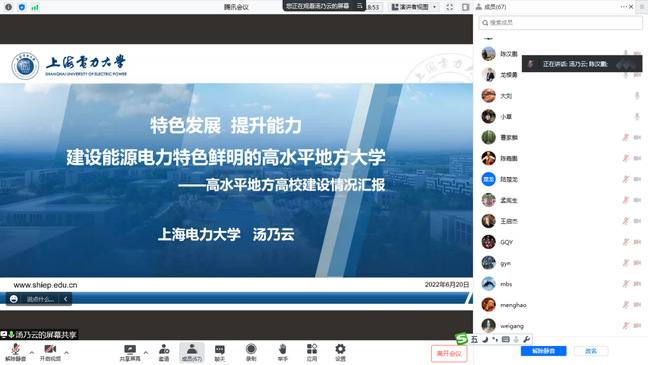Viewport: 648px width, 365px height.
Task: Open the members panel more options menu
Action: point(624,7)
